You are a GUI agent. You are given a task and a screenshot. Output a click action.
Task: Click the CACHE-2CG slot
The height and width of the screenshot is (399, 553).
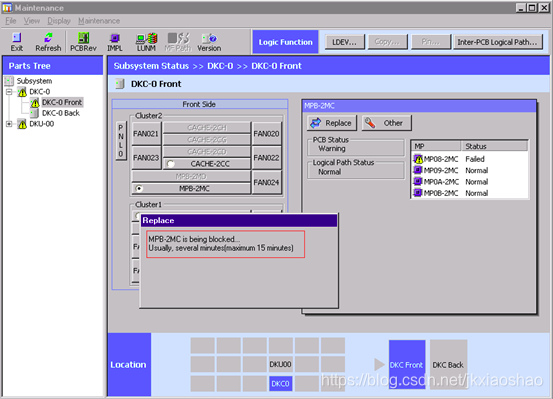(x=207, y=139)
